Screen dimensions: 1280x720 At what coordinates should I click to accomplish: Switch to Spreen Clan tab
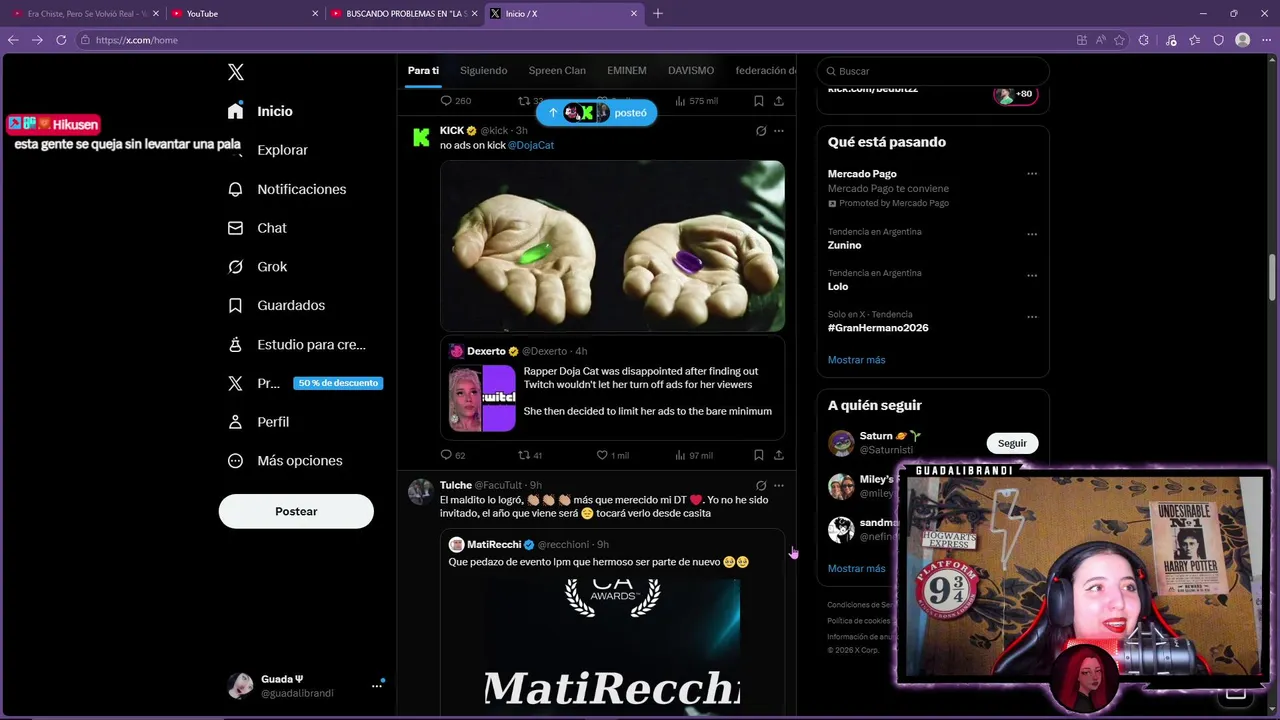click(x=557, y=71)
